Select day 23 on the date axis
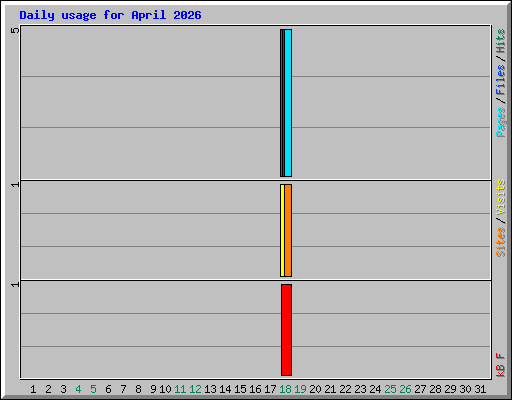The height and width of the screenshot is (400, 512). point(360,389)
